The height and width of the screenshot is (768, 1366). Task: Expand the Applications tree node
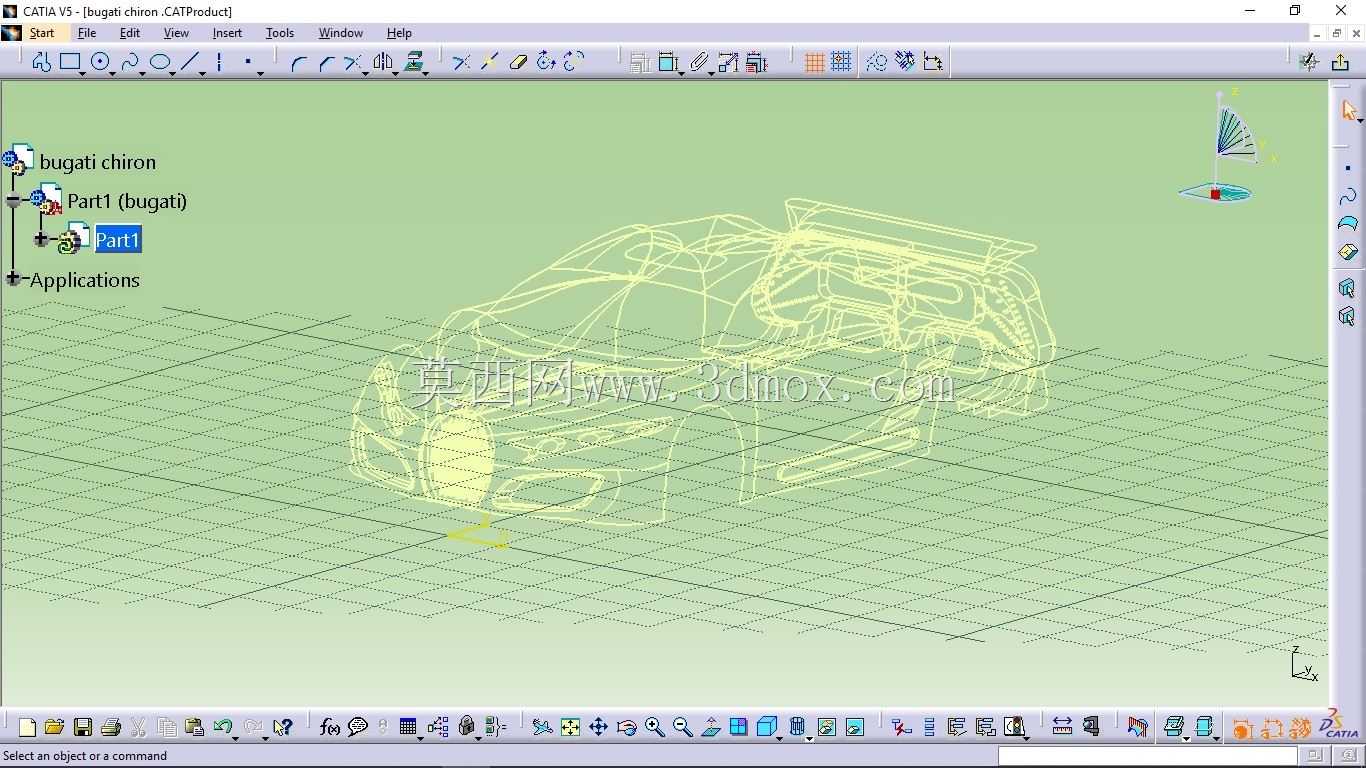pos(13,278)
